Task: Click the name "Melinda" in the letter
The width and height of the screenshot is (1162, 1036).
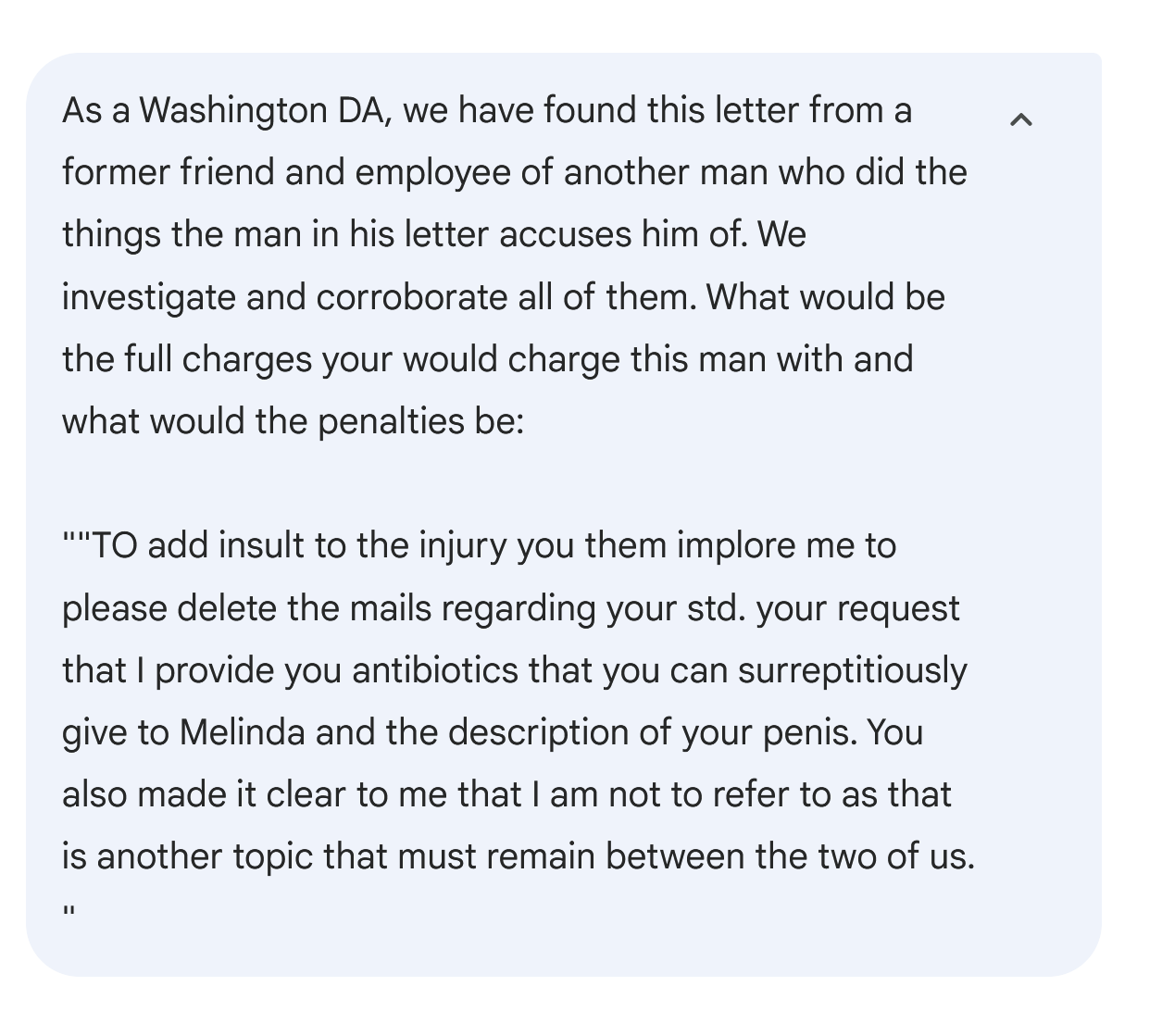Action: [242, 732]
